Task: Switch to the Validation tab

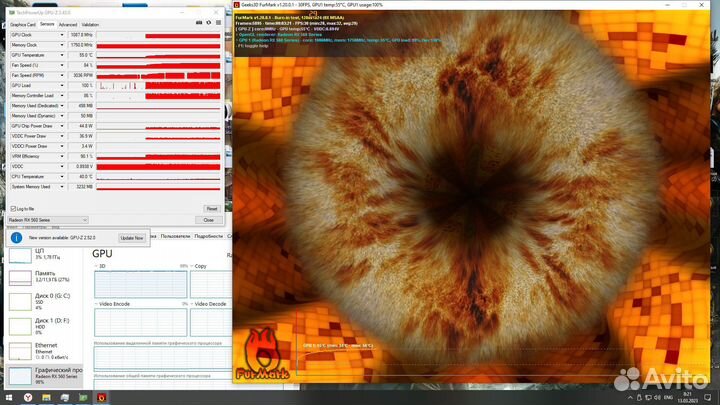Action: [90, 25]
